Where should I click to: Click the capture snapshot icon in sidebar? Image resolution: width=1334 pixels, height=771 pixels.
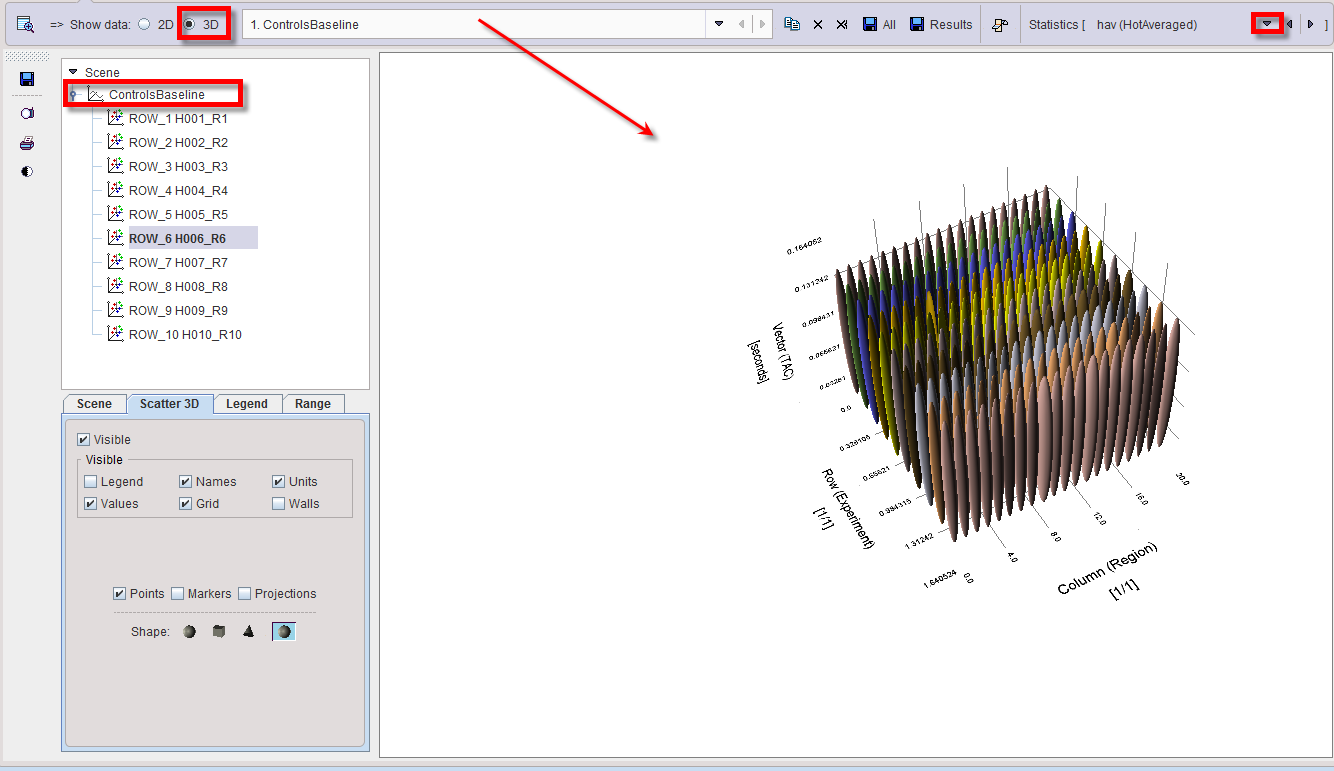coord(27,114)
